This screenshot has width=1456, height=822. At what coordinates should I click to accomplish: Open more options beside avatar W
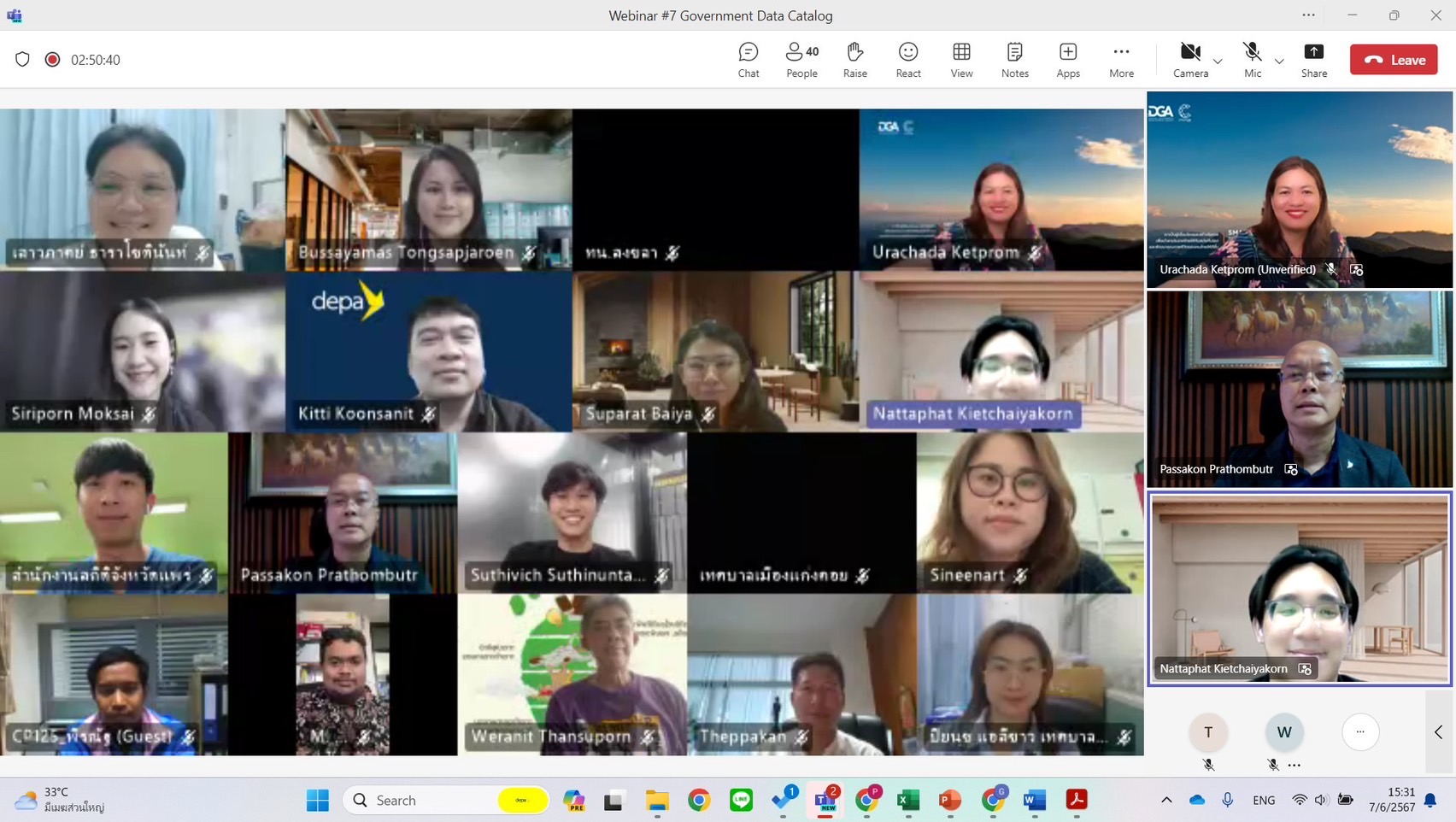(1295, 765)
